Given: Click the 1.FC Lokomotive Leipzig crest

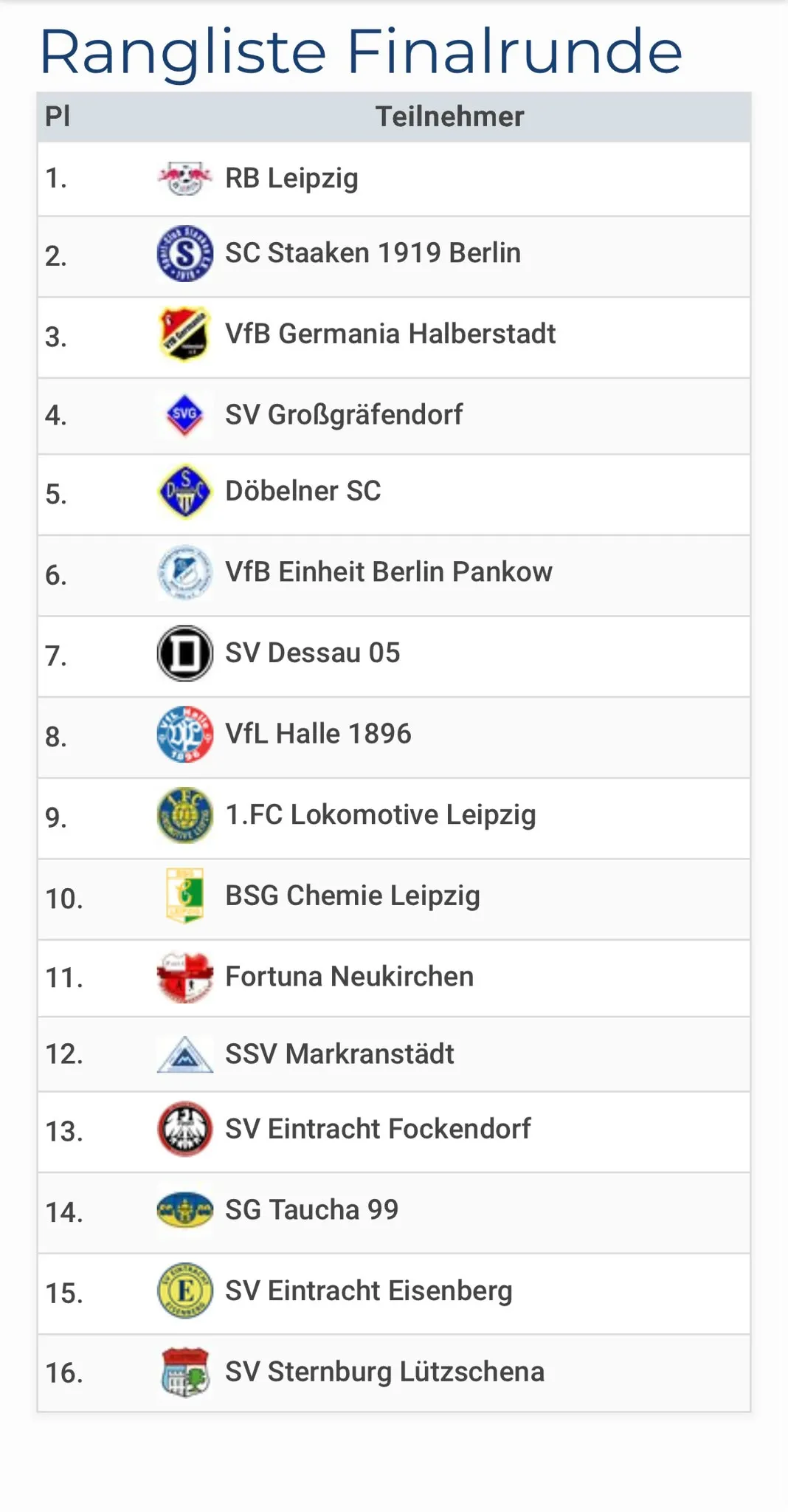Looking at the screenshot, I should pyautogui.click(x=185, y=815).
